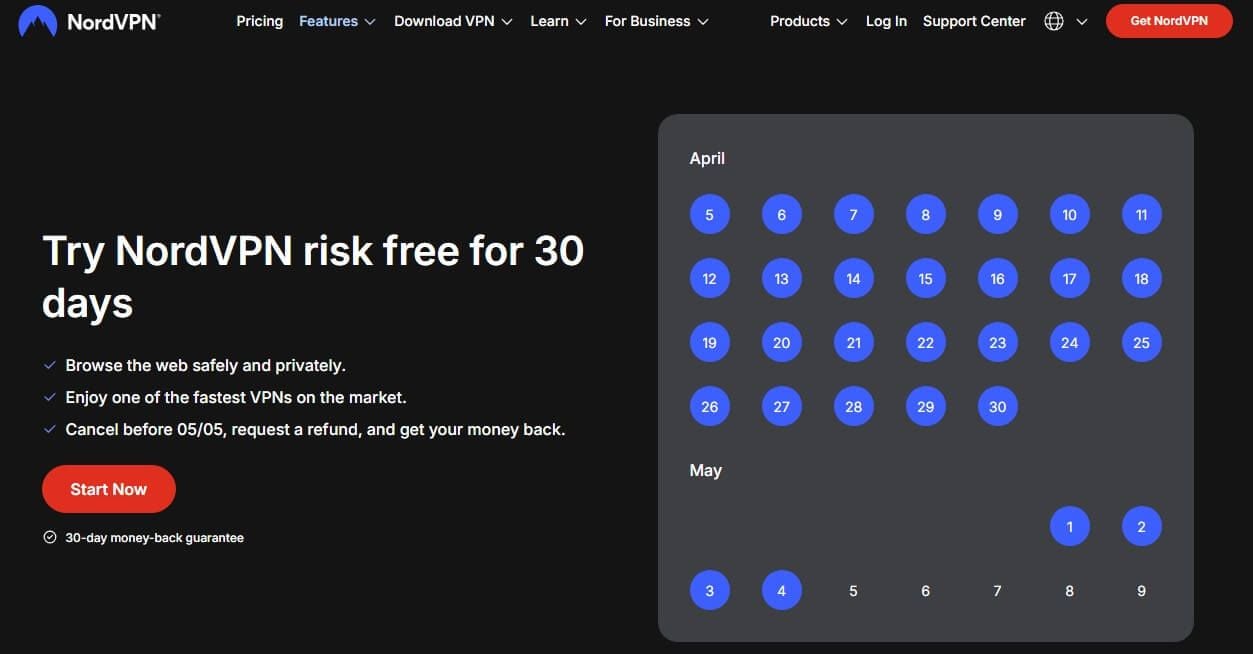The image size is (1253, 654).
Task: Choose day 22 on the calendar
Action: tap(925, 343)
